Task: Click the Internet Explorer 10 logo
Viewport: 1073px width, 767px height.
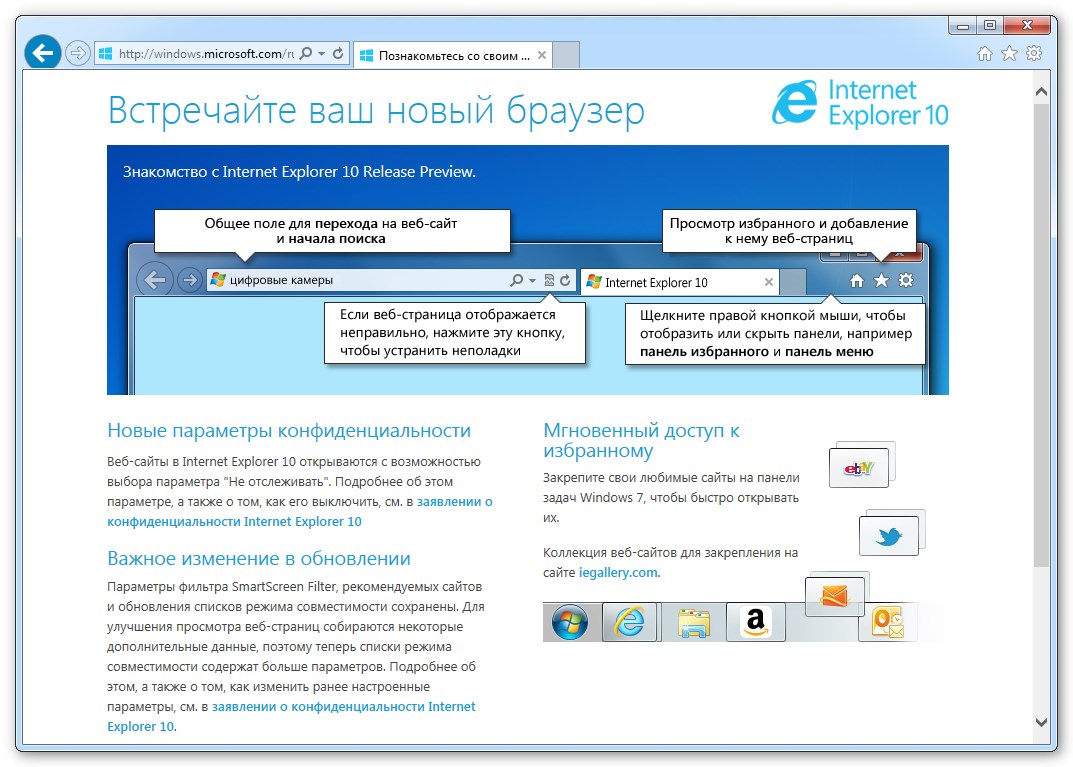Action: tap(860, 103)
